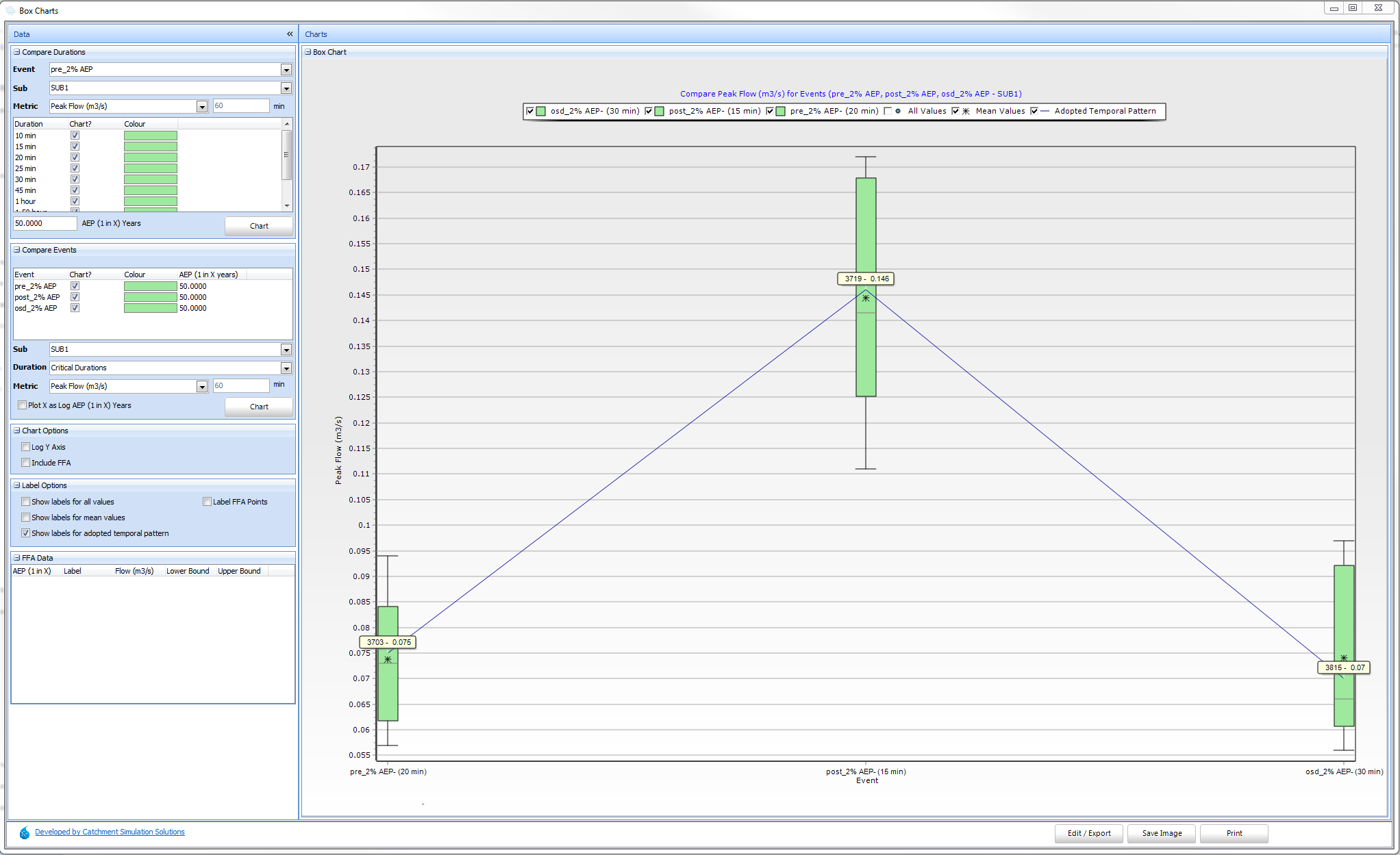This screenshot has width=1400, height=855.
Task: Click the Data panel header
Action: [x=22, y=34]
